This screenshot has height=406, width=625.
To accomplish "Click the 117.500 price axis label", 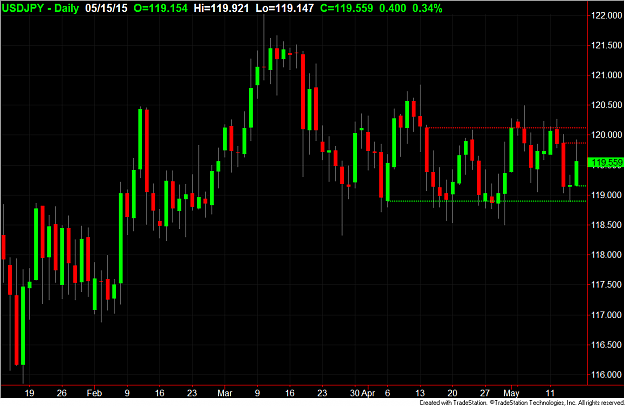I will coord(606,284).
